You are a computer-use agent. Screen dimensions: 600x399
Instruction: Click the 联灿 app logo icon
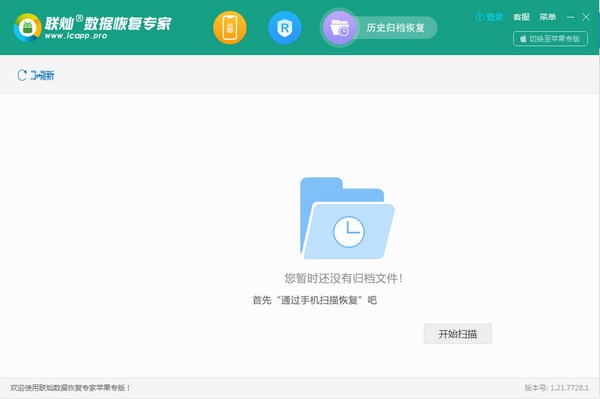(27, 27)
